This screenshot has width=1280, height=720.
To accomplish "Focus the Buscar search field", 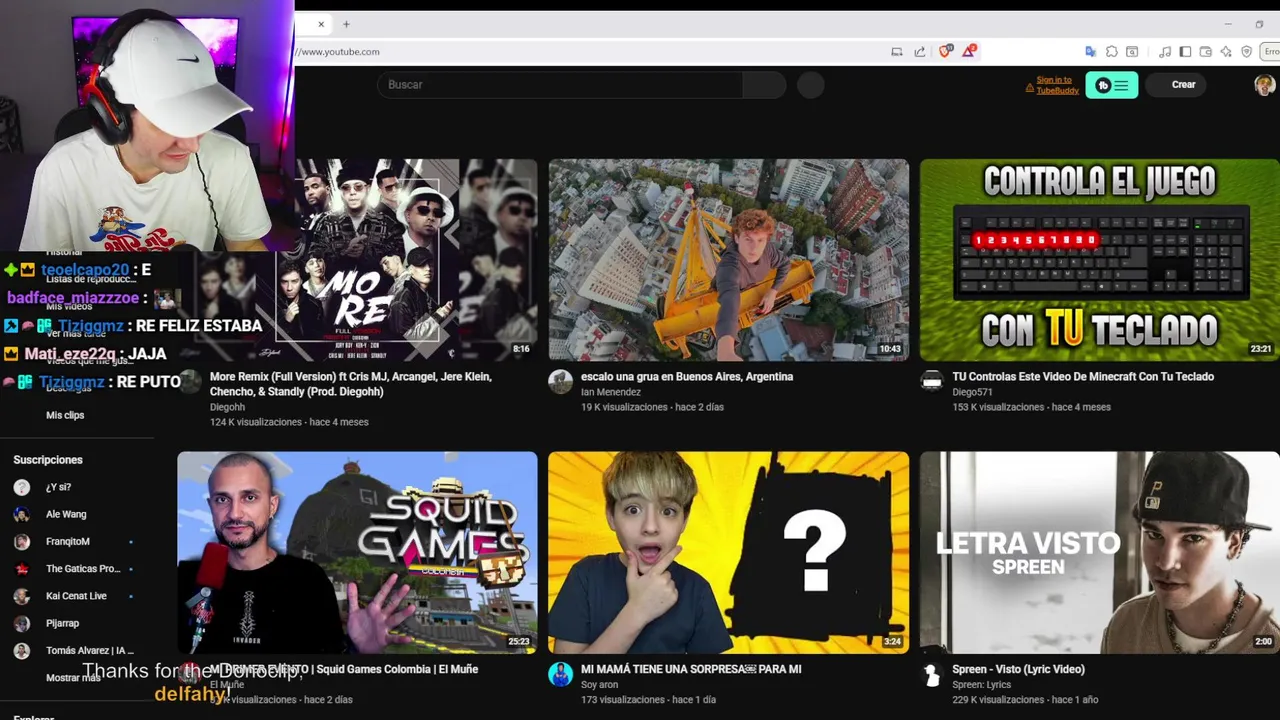I will pyautogui.click(x=560, y=85).
